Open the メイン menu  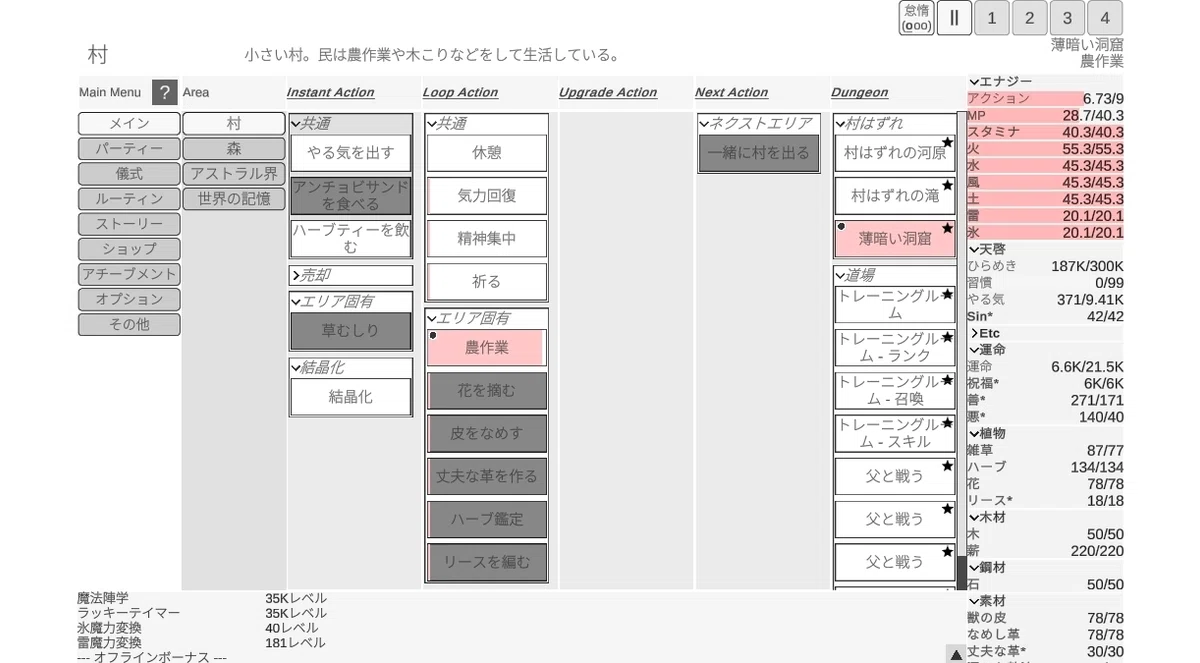click(x=129, y=124)
